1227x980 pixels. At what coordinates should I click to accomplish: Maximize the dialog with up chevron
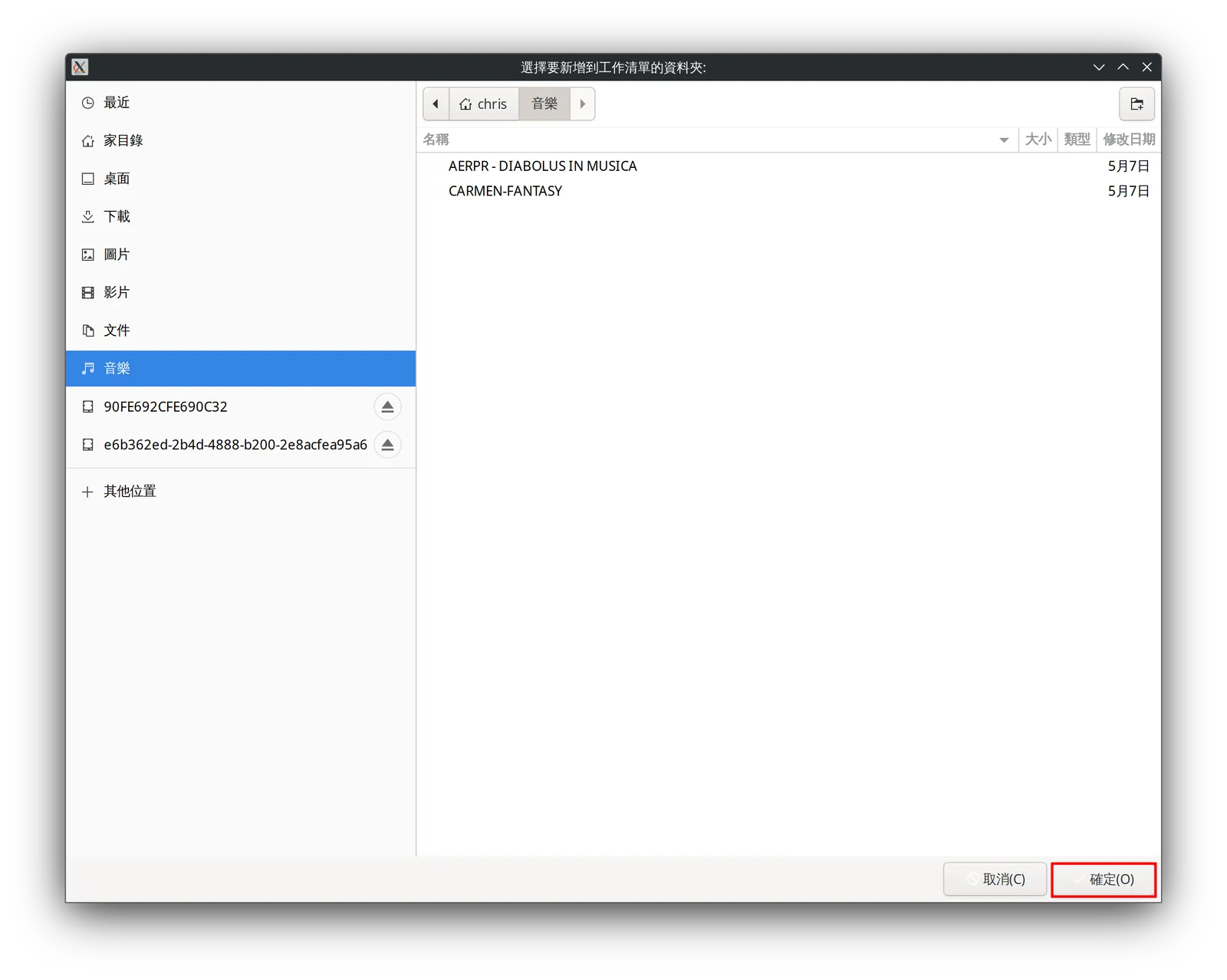coord(1123,67)
